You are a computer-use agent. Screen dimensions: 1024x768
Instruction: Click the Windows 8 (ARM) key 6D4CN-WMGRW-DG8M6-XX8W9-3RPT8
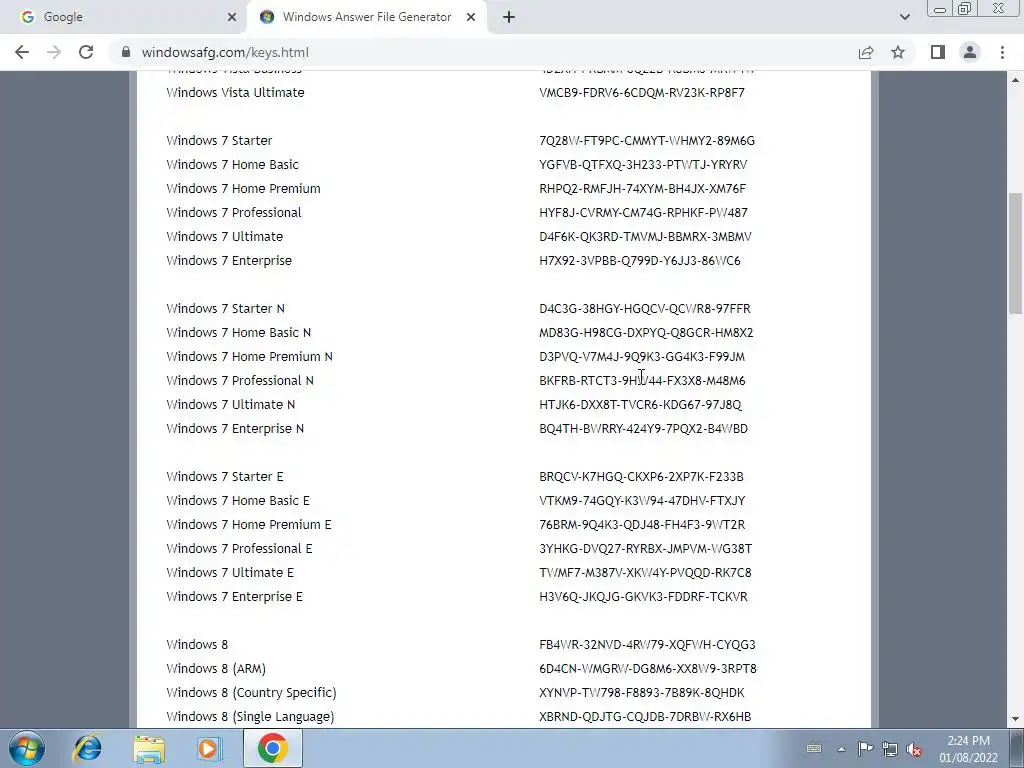click(648, 669)
